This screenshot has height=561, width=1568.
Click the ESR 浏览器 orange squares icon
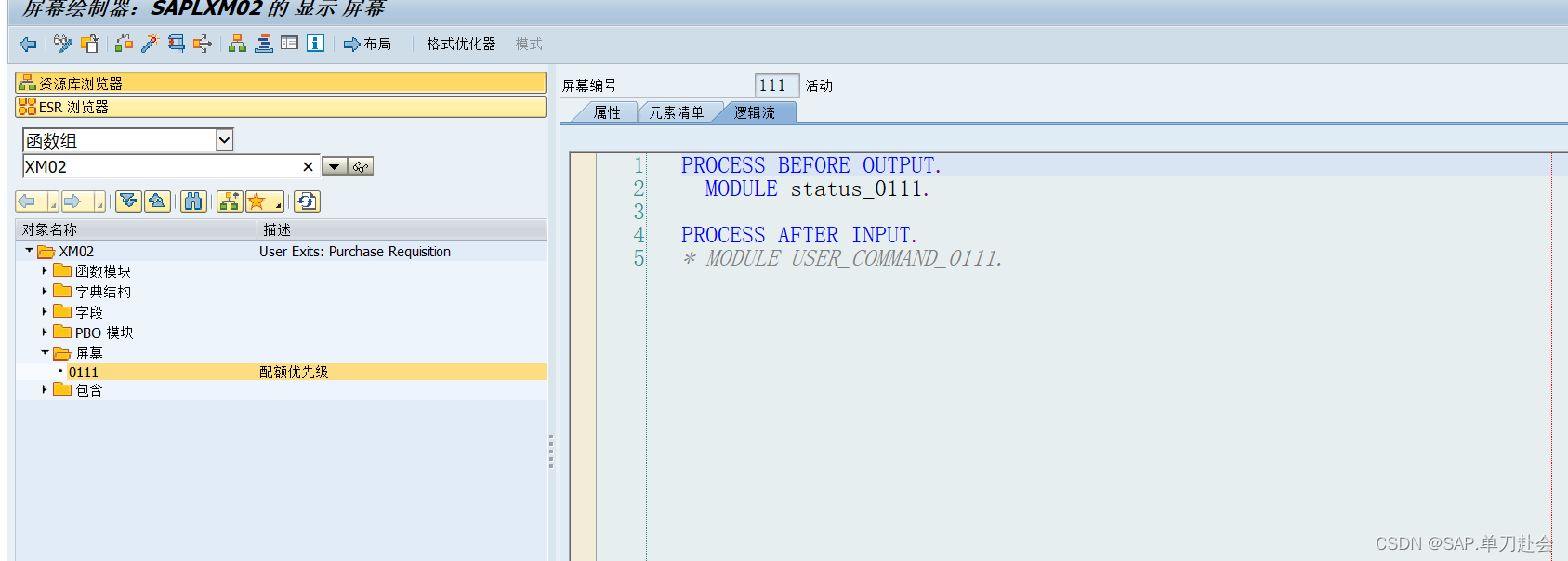[27, 107]
